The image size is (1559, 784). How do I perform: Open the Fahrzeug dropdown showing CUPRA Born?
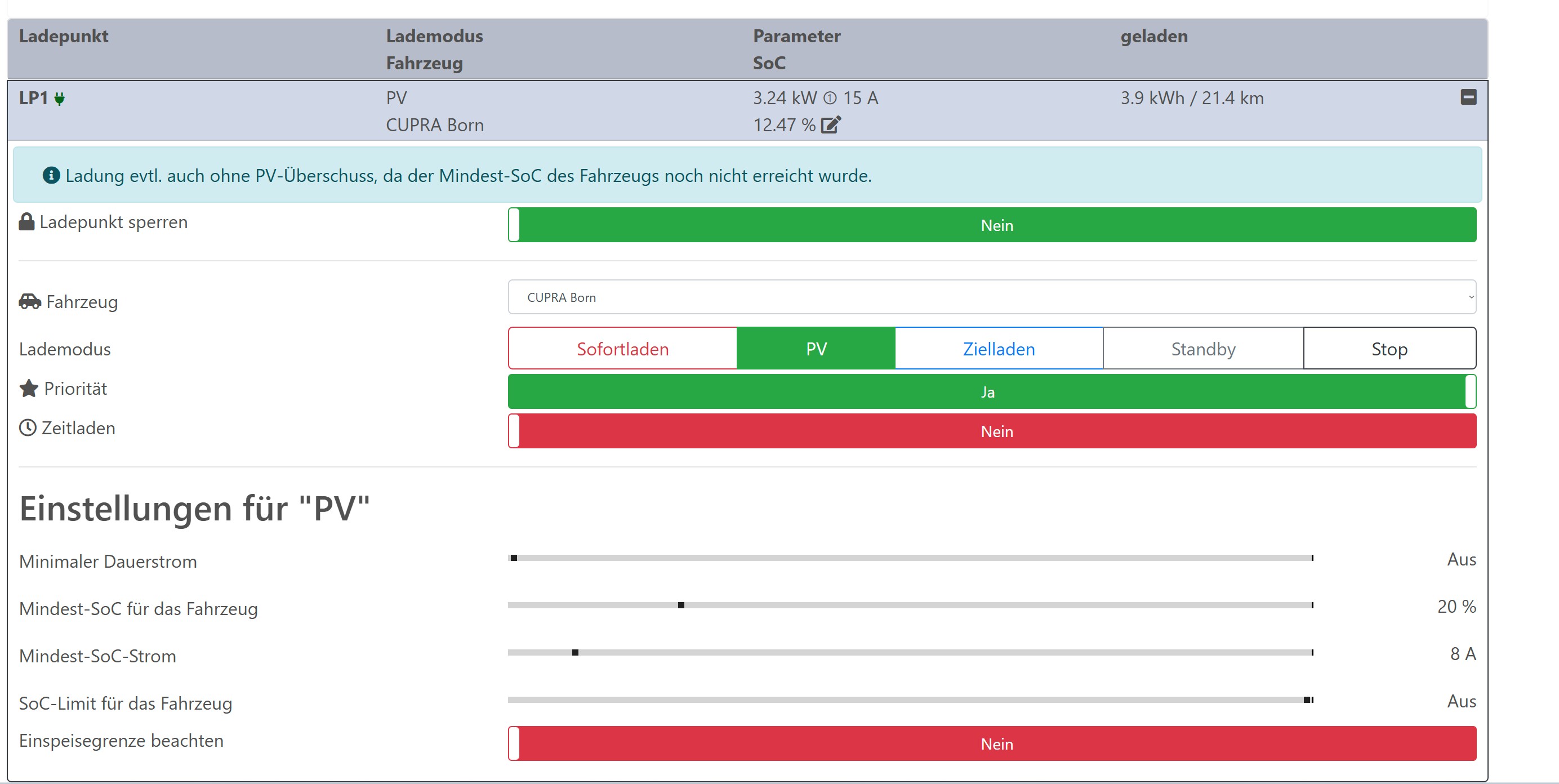991,297
